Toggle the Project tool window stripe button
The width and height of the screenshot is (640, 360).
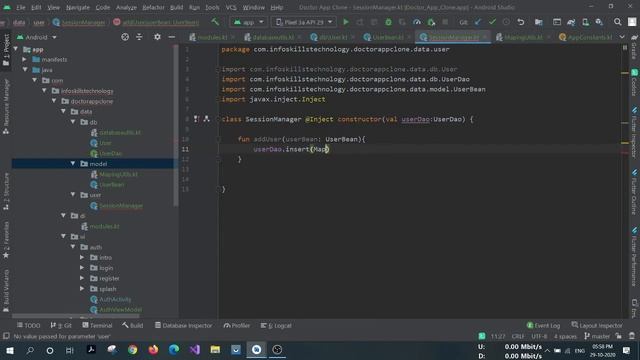tap(6, 50)
